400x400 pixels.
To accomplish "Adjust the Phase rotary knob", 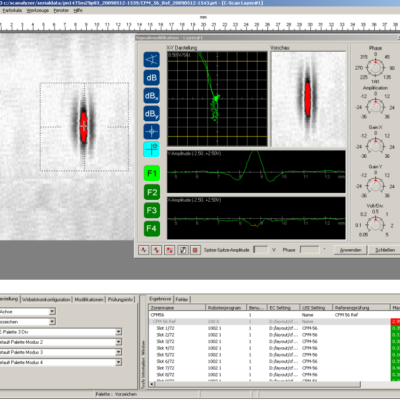I will coord(375,68).
